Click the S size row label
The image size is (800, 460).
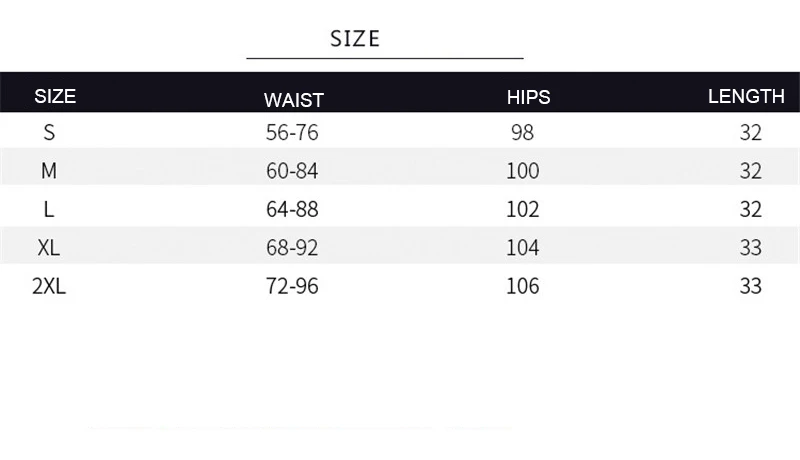[49, 133]
